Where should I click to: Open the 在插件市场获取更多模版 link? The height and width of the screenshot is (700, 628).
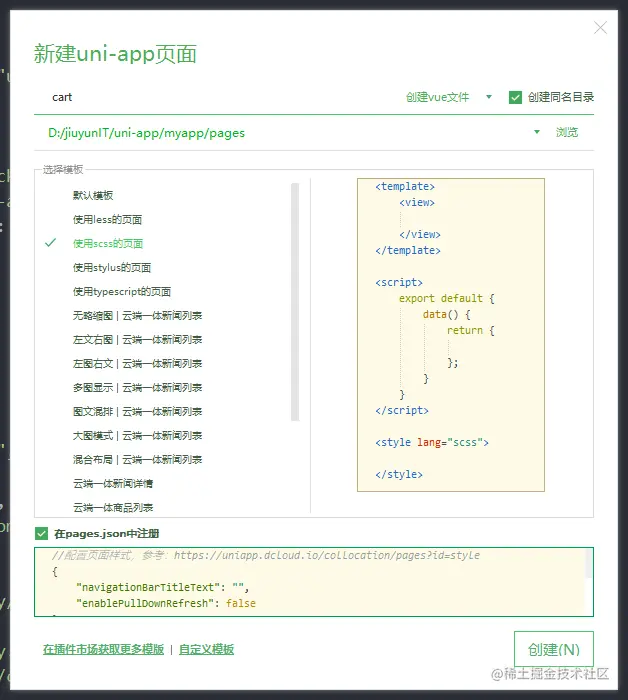click(104, 649)
